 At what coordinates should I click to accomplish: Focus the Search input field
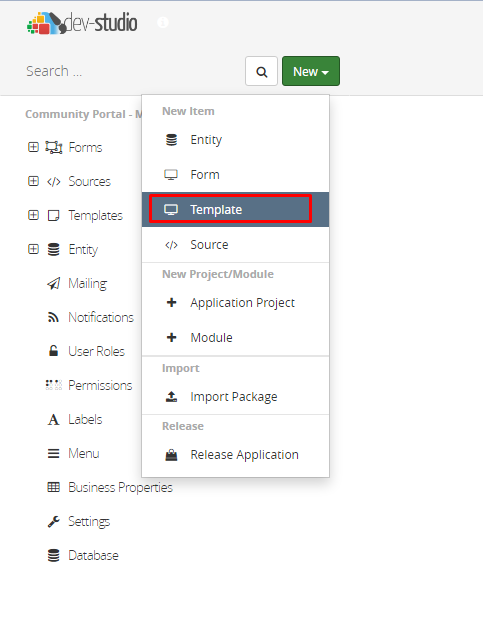(134, 71)
